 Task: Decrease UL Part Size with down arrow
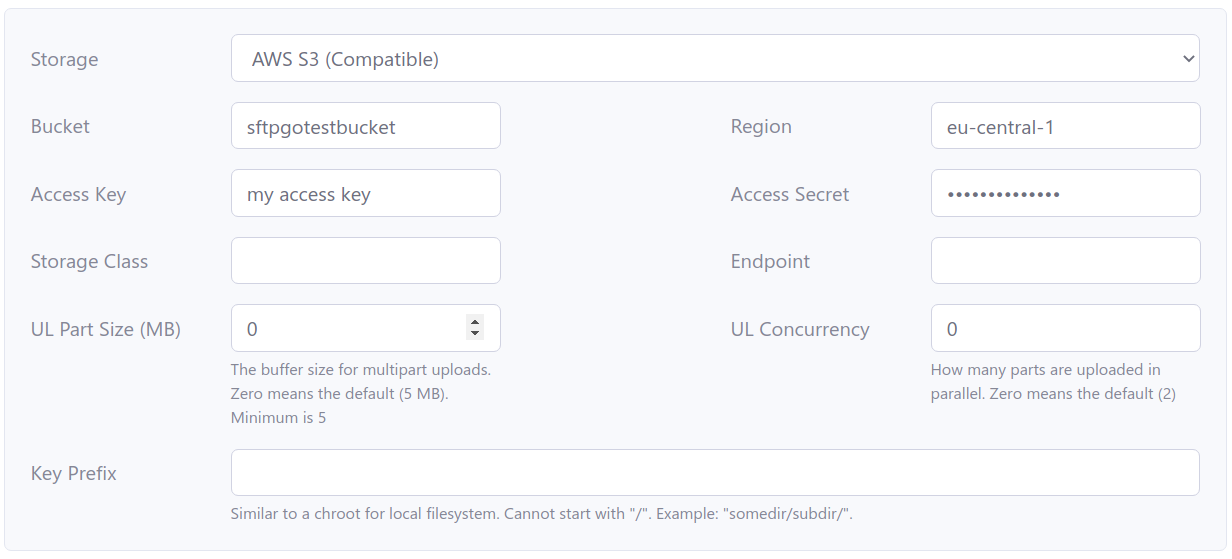[x=475, y=334]
